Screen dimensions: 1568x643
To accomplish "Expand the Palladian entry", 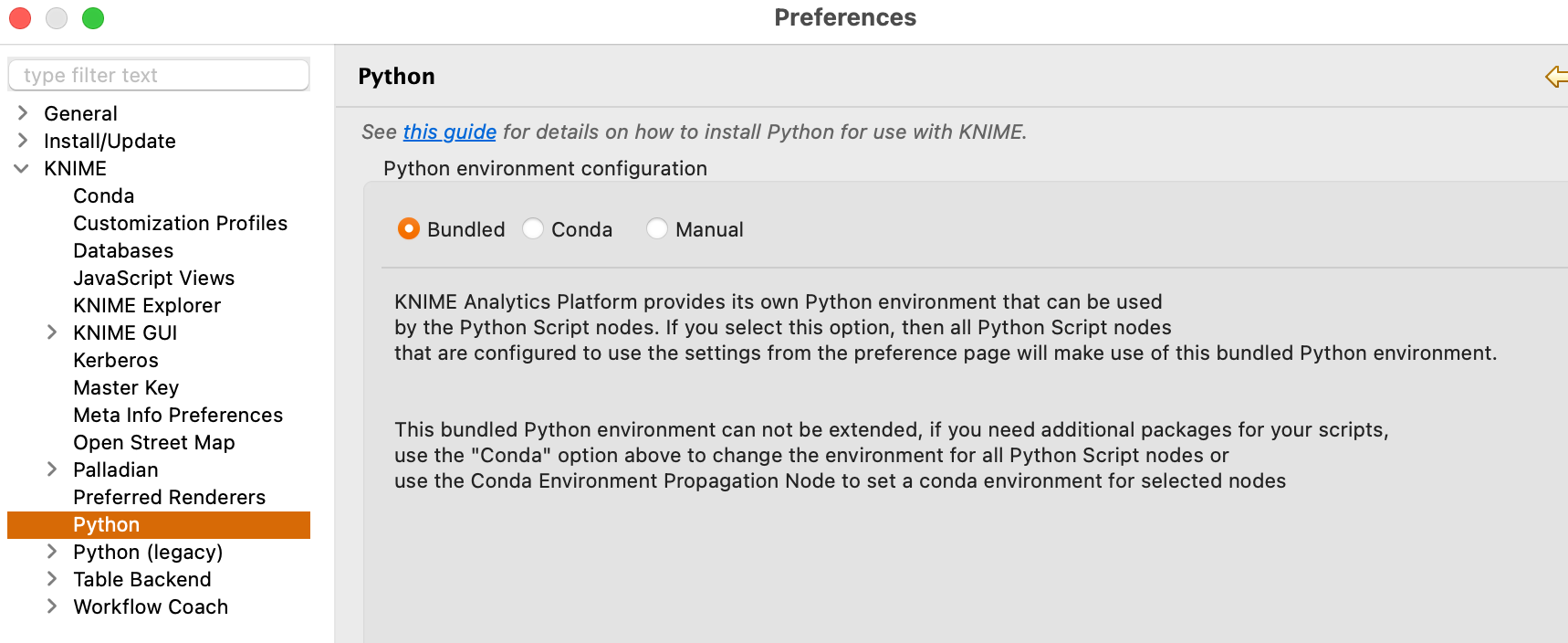I will [x=52, y=469].
